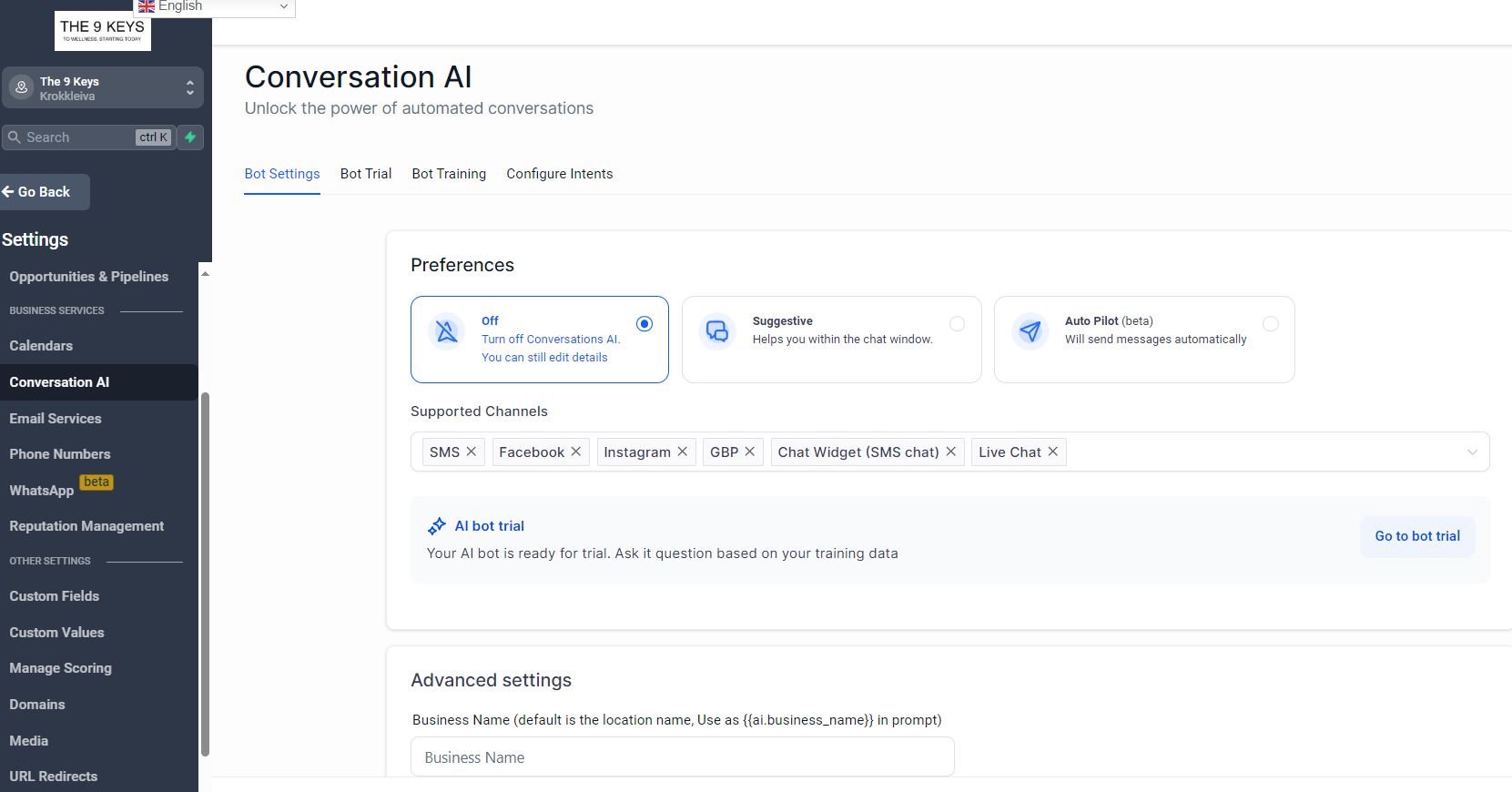Remove the Live Chat channel tag

click(x=1053, y=452)
